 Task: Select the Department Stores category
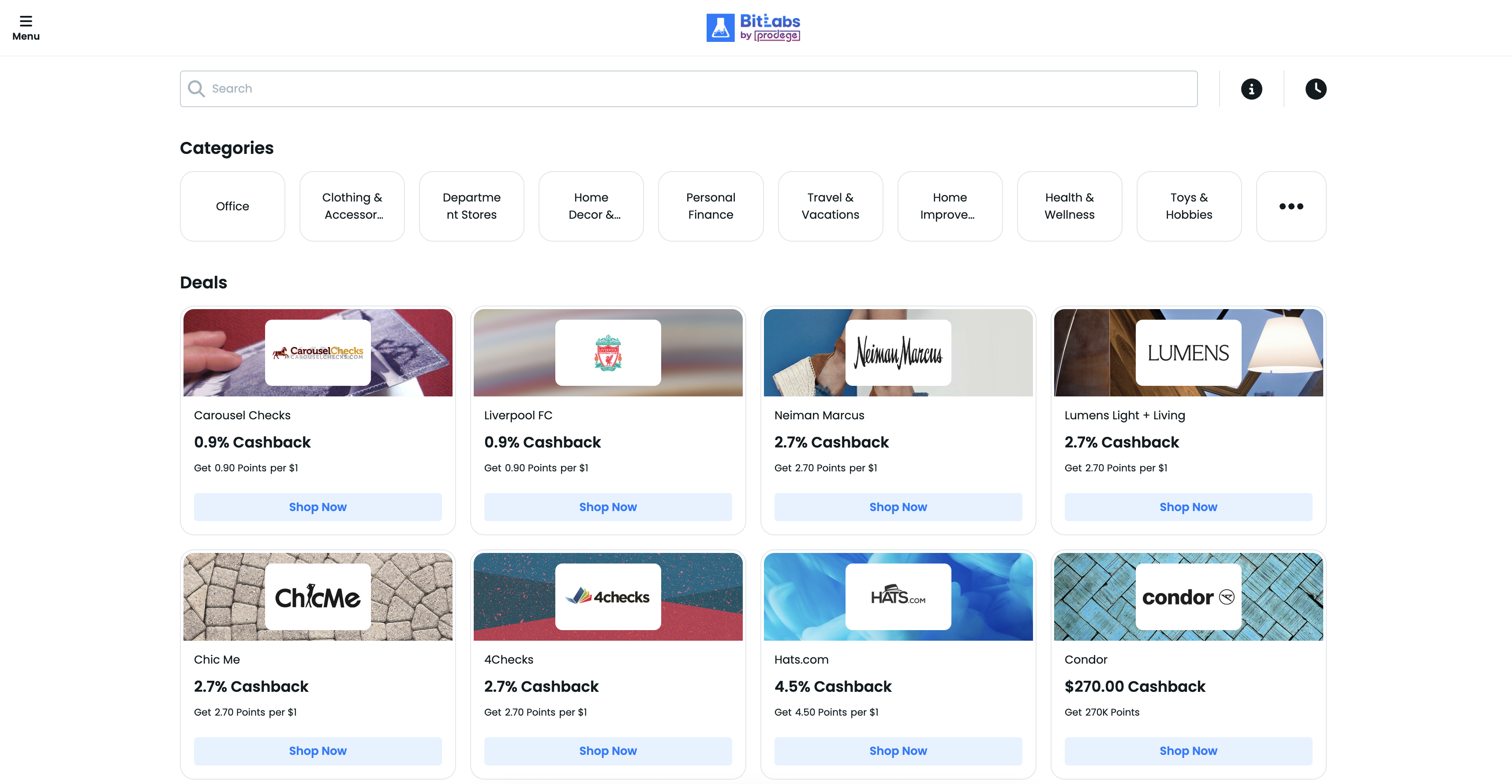click(472, 206)
